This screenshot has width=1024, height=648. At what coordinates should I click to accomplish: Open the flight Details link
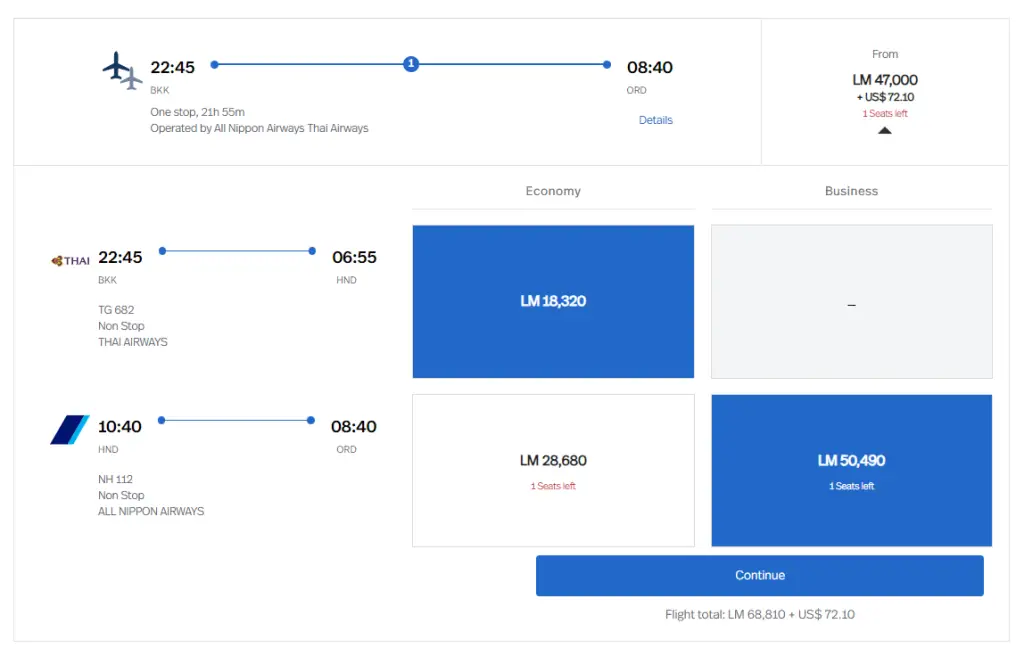coord(656,120)
